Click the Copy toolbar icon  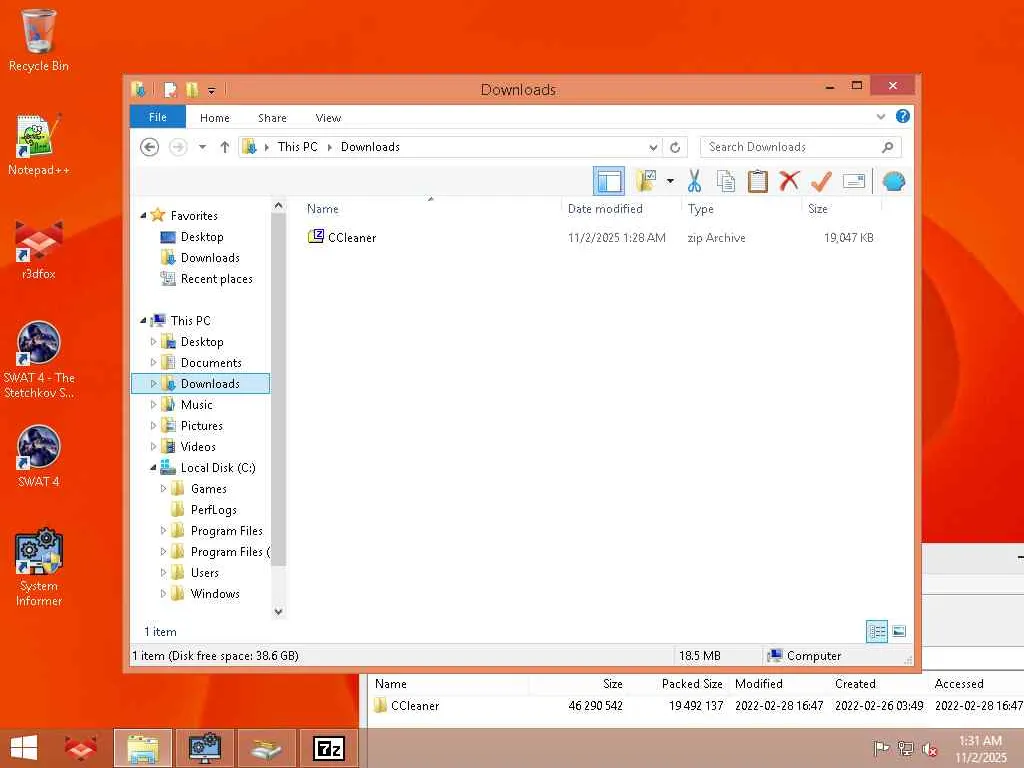tap(726, 181)
